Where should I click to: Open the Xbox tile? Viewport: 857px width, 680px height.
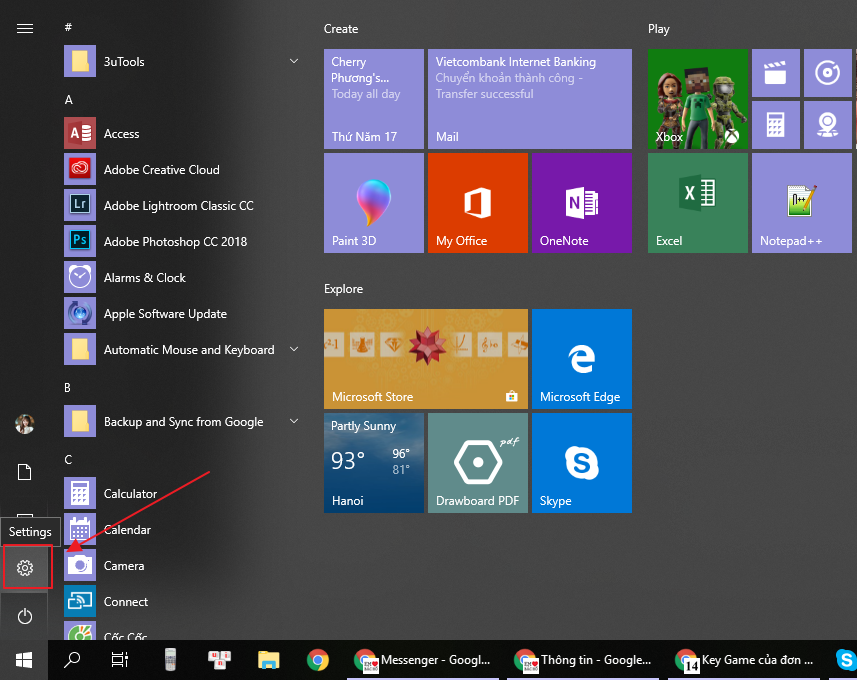click(x=697, y=99)
